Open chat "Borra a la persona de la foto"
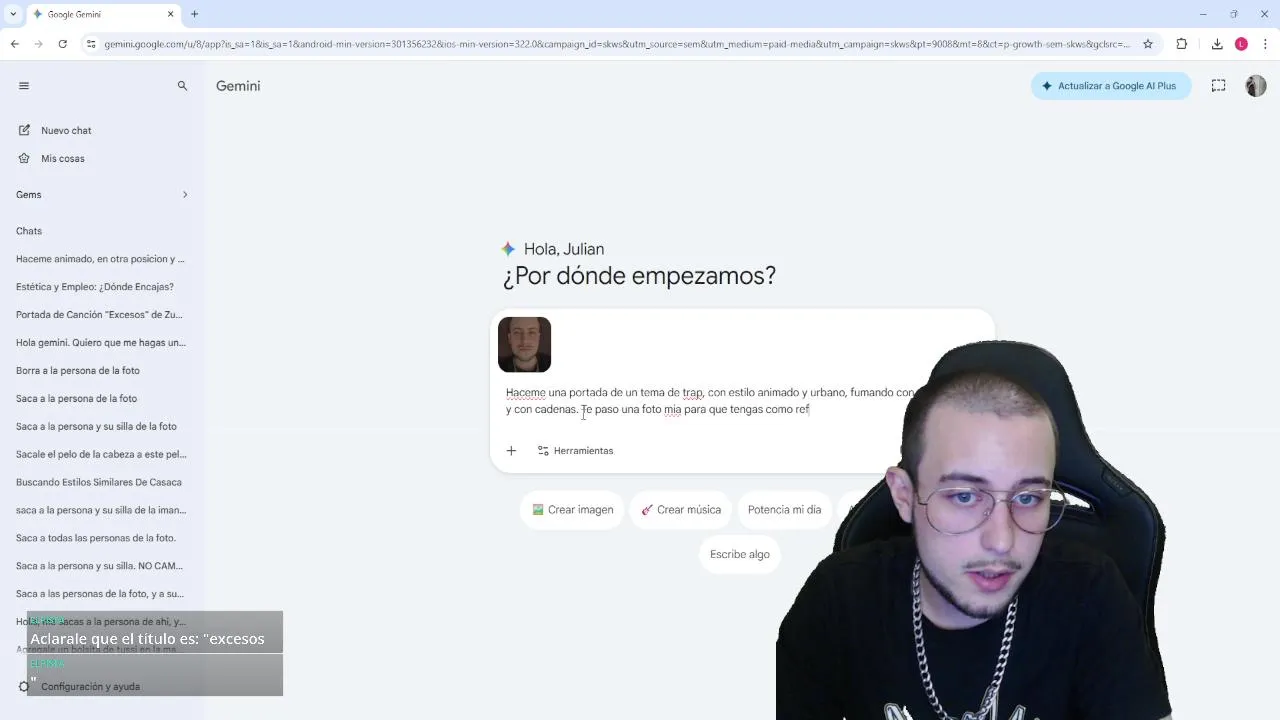 (x=78, y=371)
